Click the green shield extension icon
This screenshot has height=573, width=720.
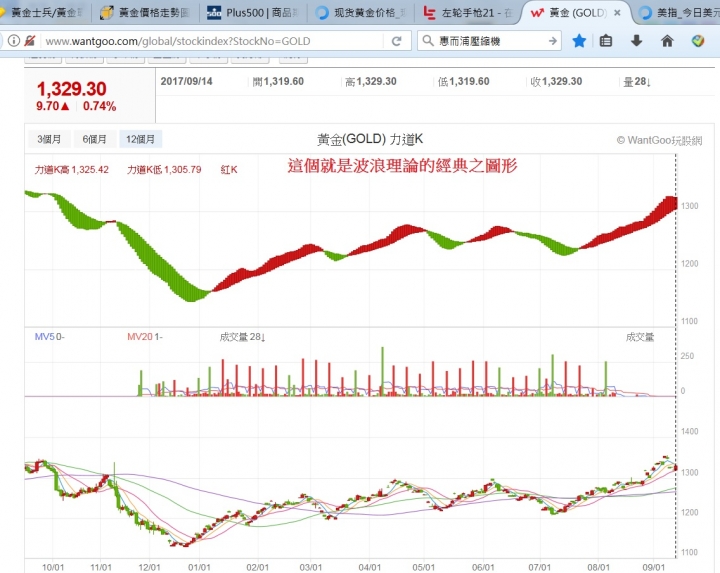[697, 41]
